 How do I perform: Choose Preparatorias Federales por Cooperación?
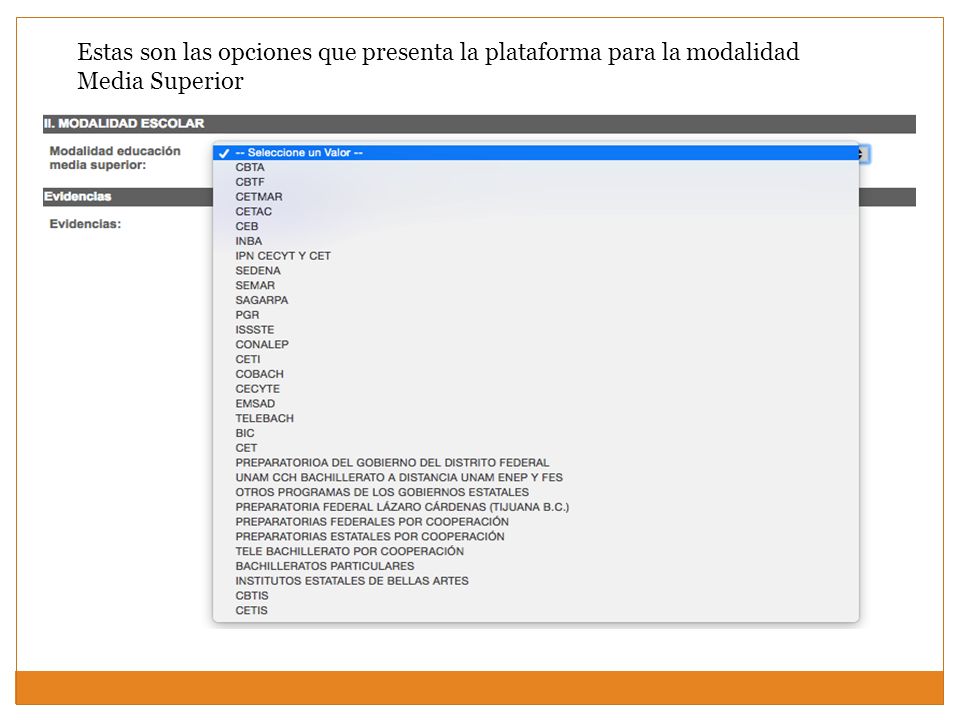[x=536, y=522]
